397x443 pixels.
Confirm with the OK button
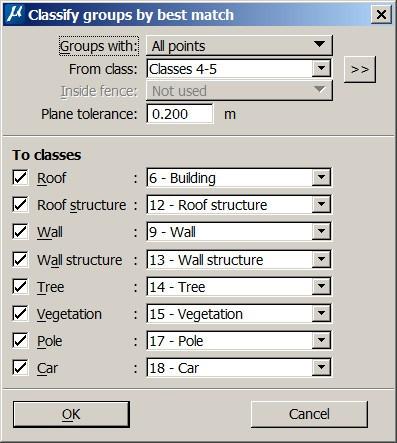tap(71, 414)
